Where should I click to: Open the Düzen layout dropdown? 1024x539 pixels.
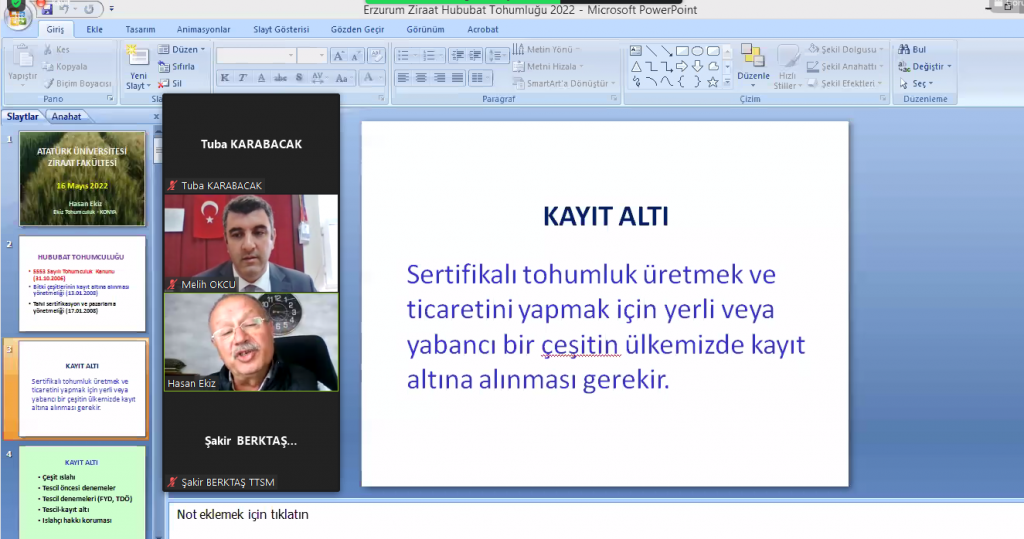182,49
